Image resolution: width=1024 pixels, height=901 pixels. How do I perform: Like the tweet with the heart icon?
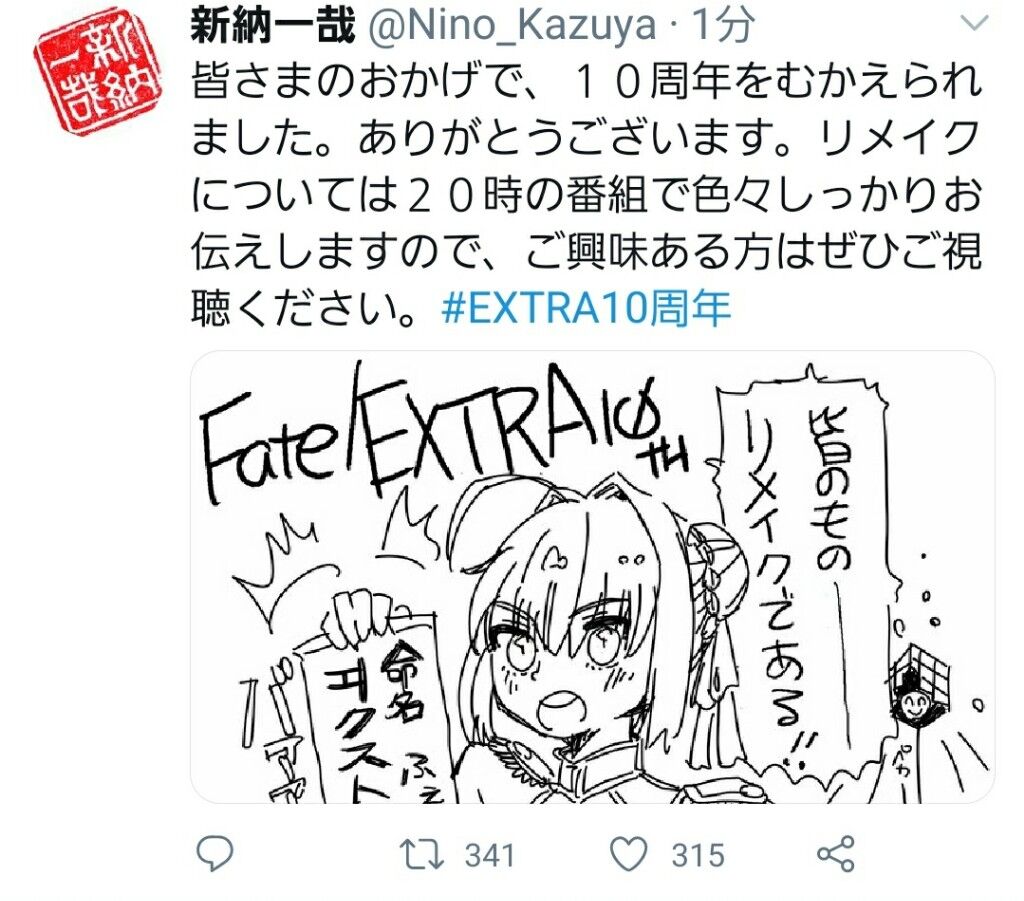pyautogui.click(x=628, y=854)
